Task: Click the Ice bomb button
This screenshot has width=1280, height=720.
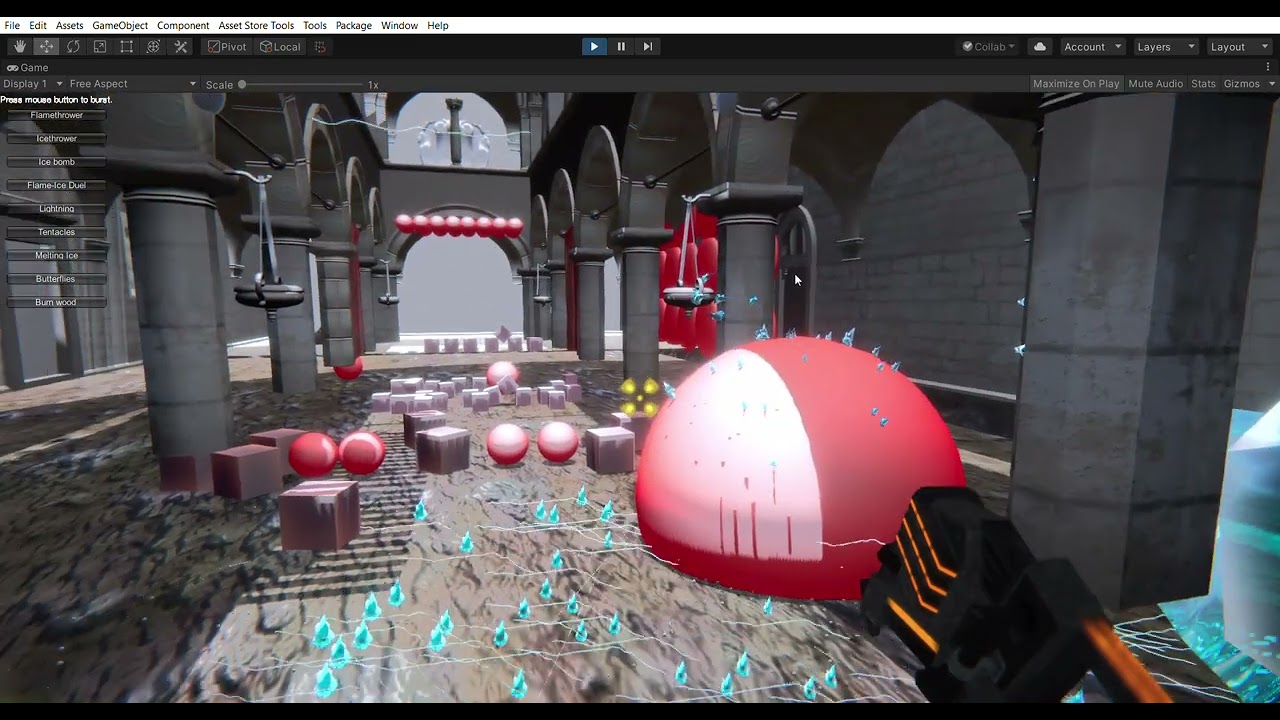Action: coord(57,162)
